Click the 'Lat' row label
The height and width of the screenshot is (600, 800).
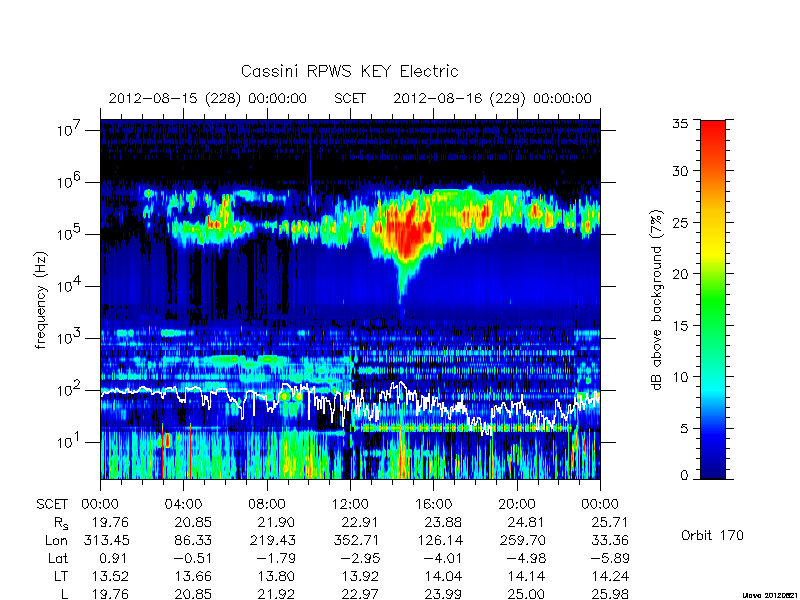pyautogui.click(x=58, y=558)
